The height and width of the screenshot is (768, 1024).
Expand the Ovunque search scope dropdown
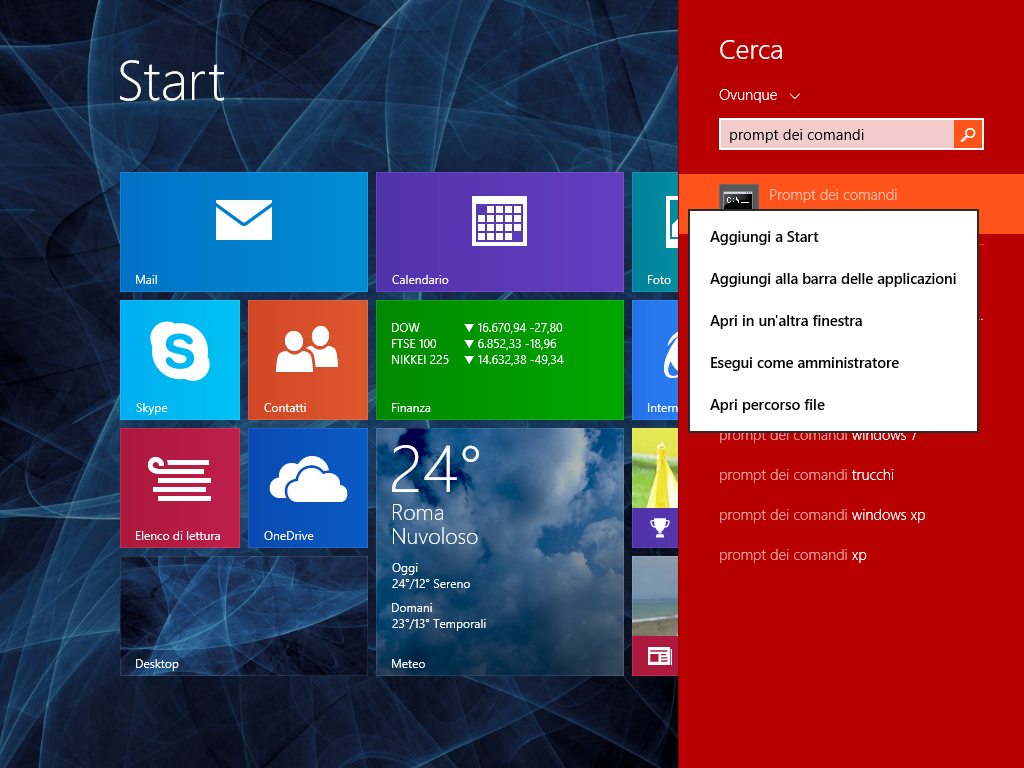759,96
